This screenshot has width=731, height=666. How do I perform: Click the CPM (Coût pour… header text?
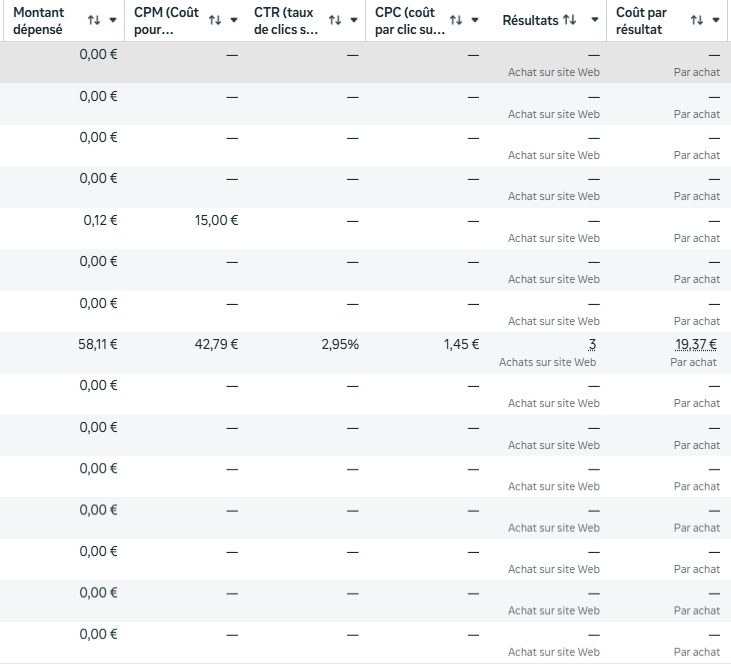pyautogui.click(x=166, y=21)
